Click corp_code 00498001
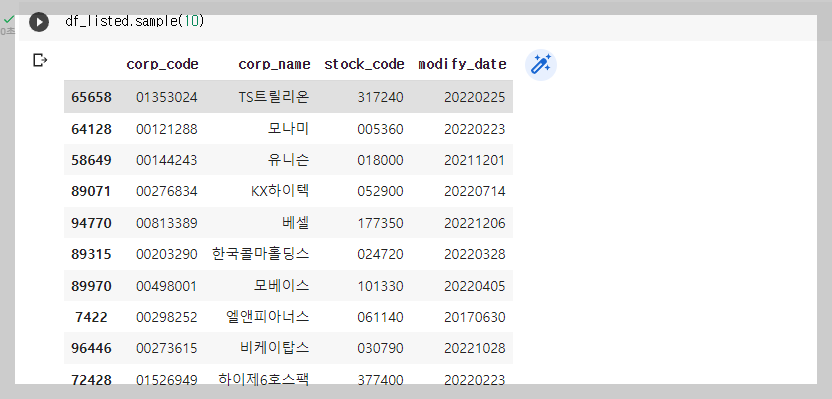This screenshot has width=832, height=399. click(167, 287)
